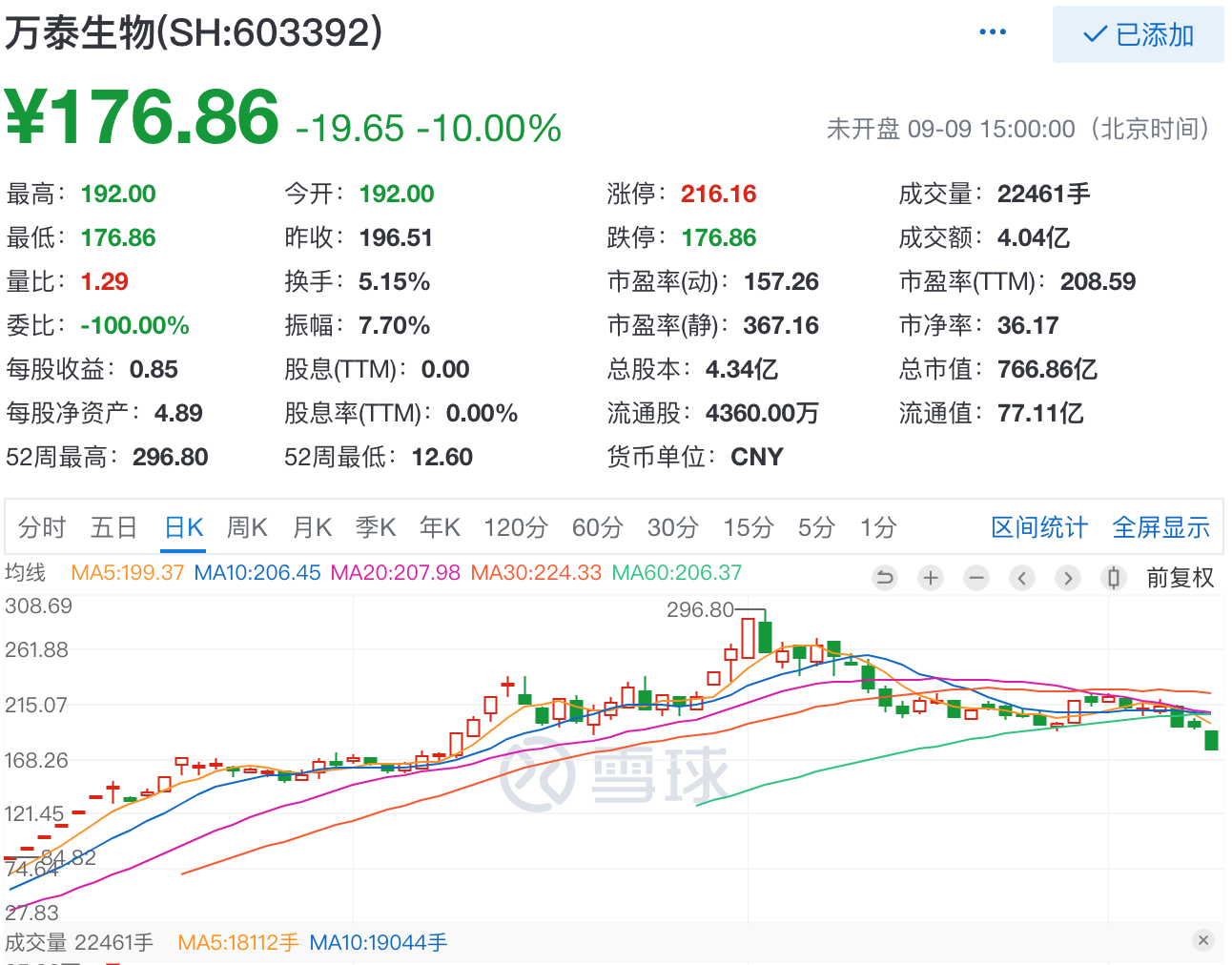Click the MA5:199.37 indicator label
The image size is (1232, 965).
pyautogui.click(x=128, y=573)
